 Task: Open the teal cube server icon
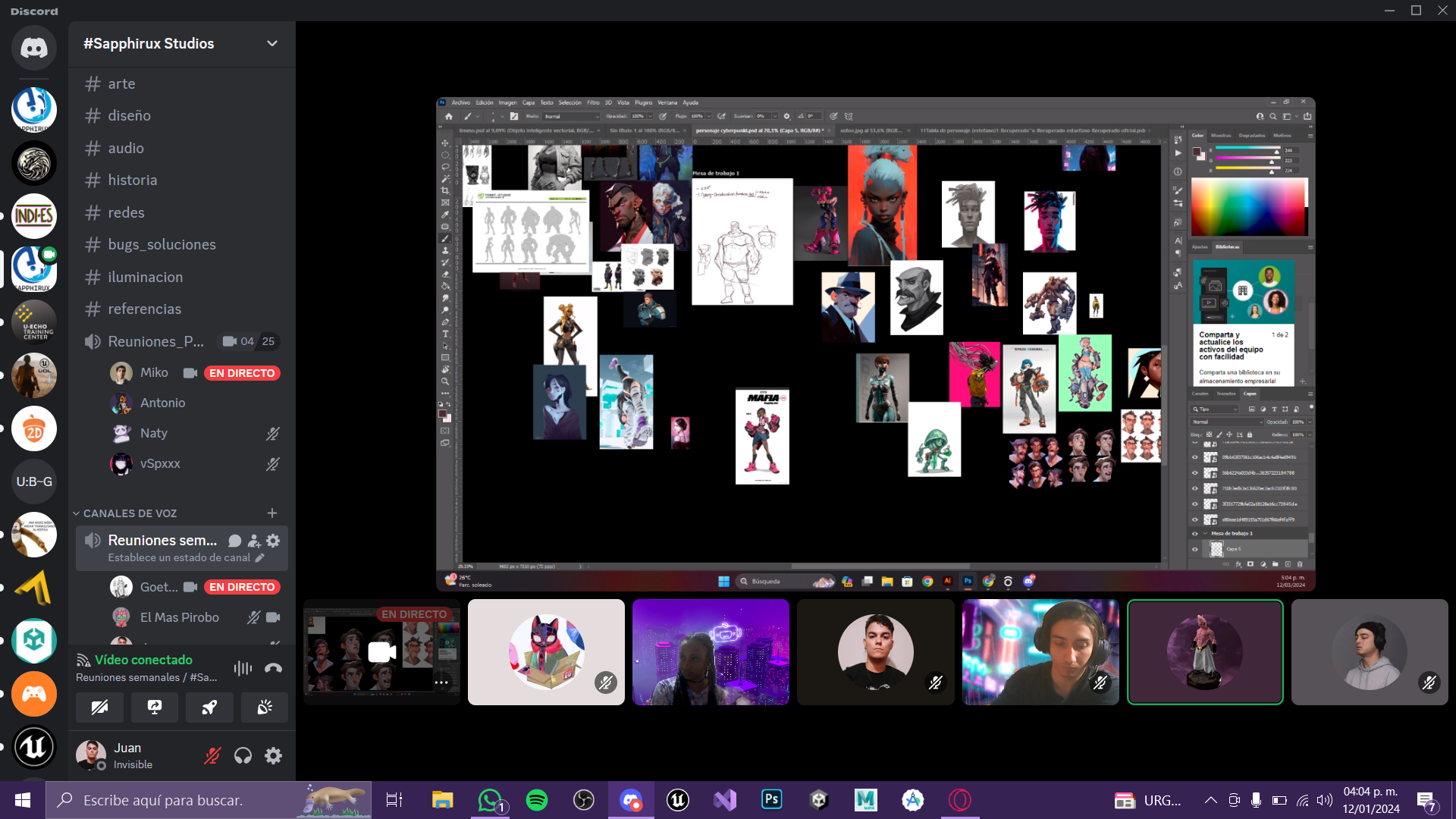tap(33, 641)
